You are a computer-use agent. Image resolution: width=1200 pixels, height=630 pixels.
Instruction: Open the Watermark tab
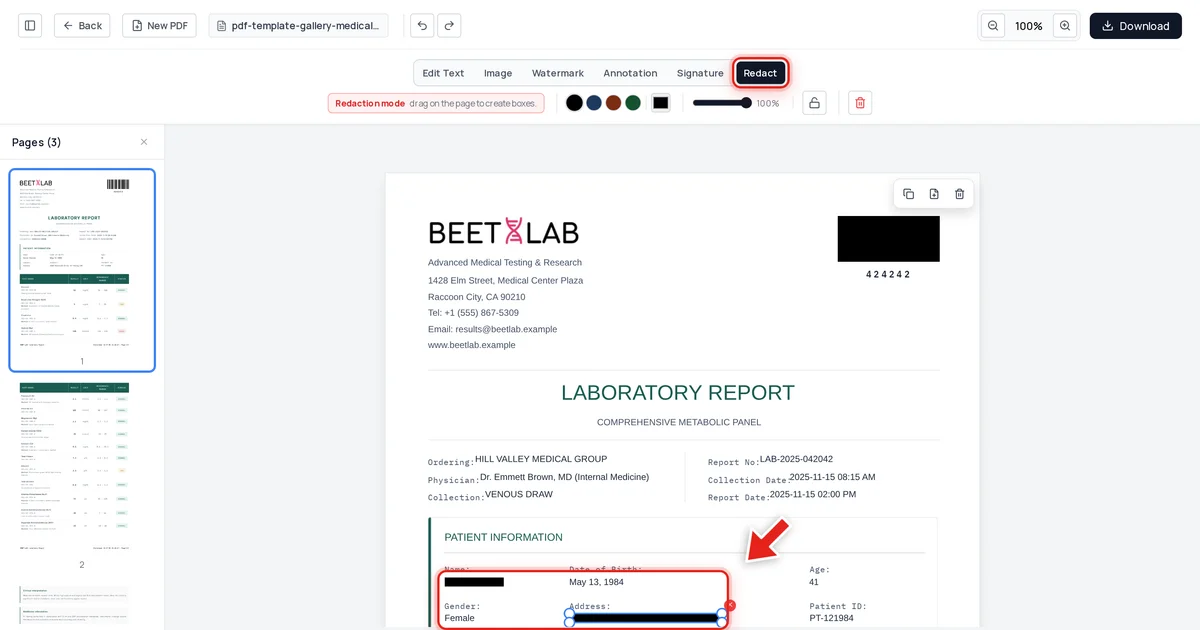[x=558, y=73]
